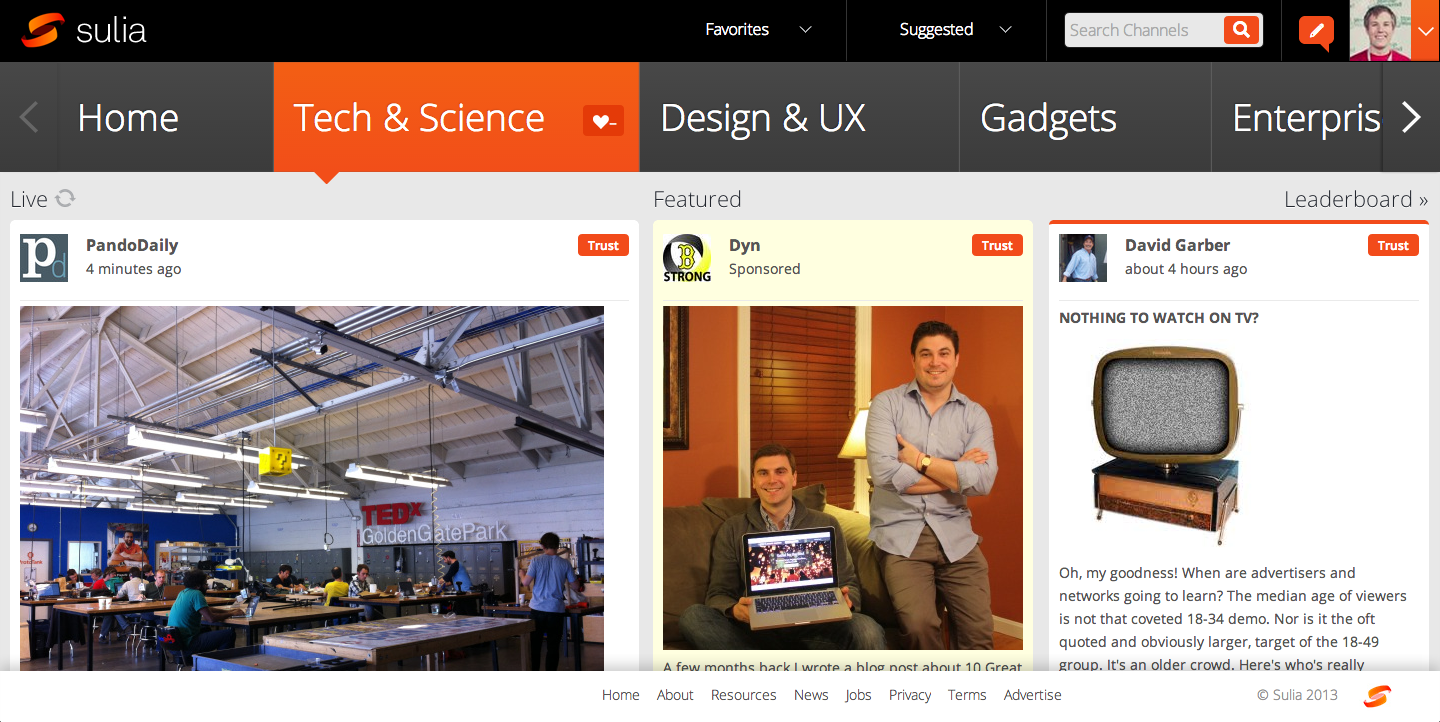Viewport: 1440px width, 722px height.
Task: Click the user profile photo in the header
Action: click(1380, 30)
